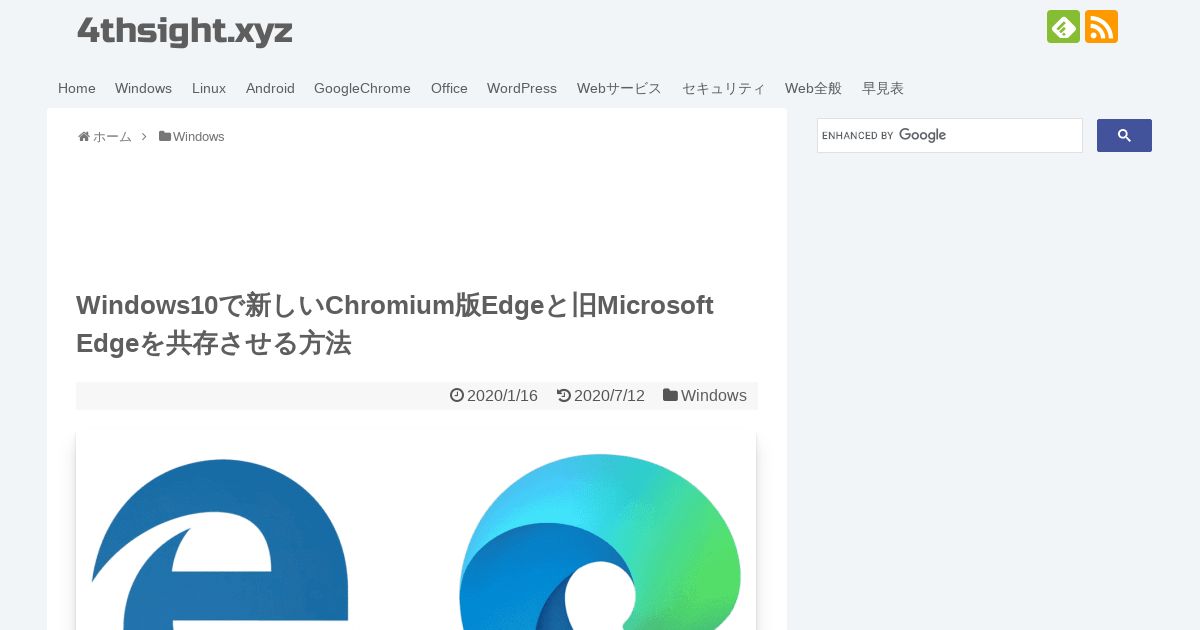Open the 早見表 menu item
1200x630 pixels.
pyautogui.click(x=883, y=88)
